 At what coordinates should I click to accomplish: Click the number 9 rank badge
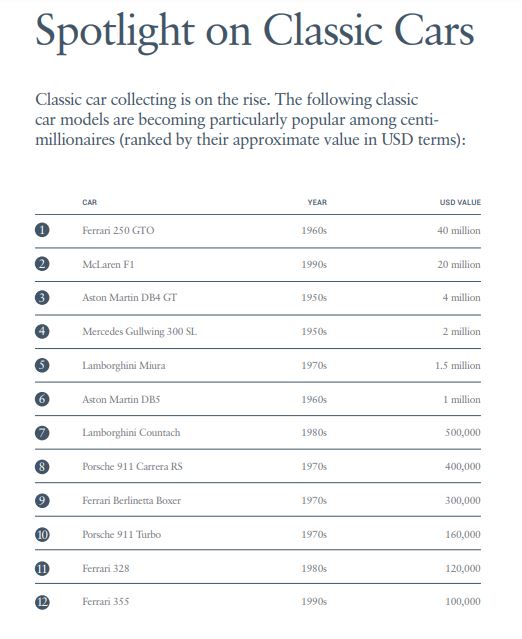point(42,500)
